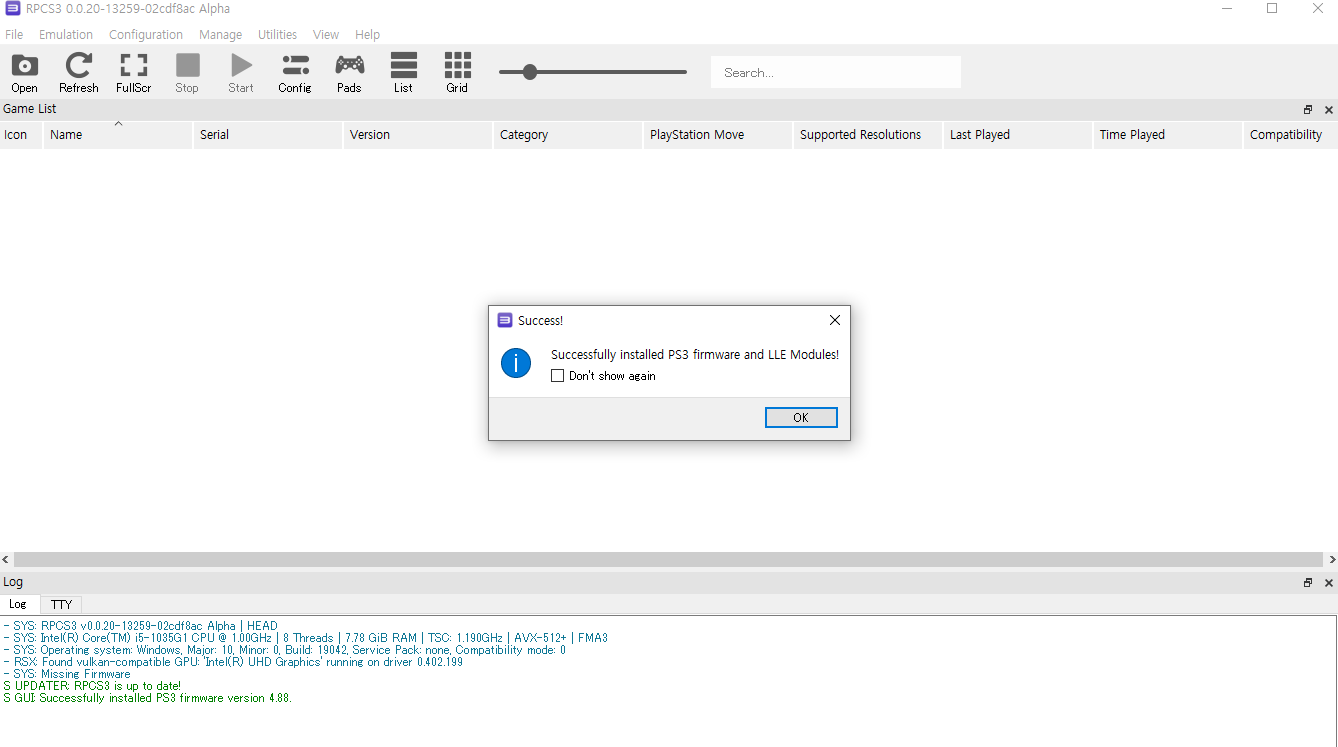
Task: Sort by the Version column header
Action: pos(418,134)
